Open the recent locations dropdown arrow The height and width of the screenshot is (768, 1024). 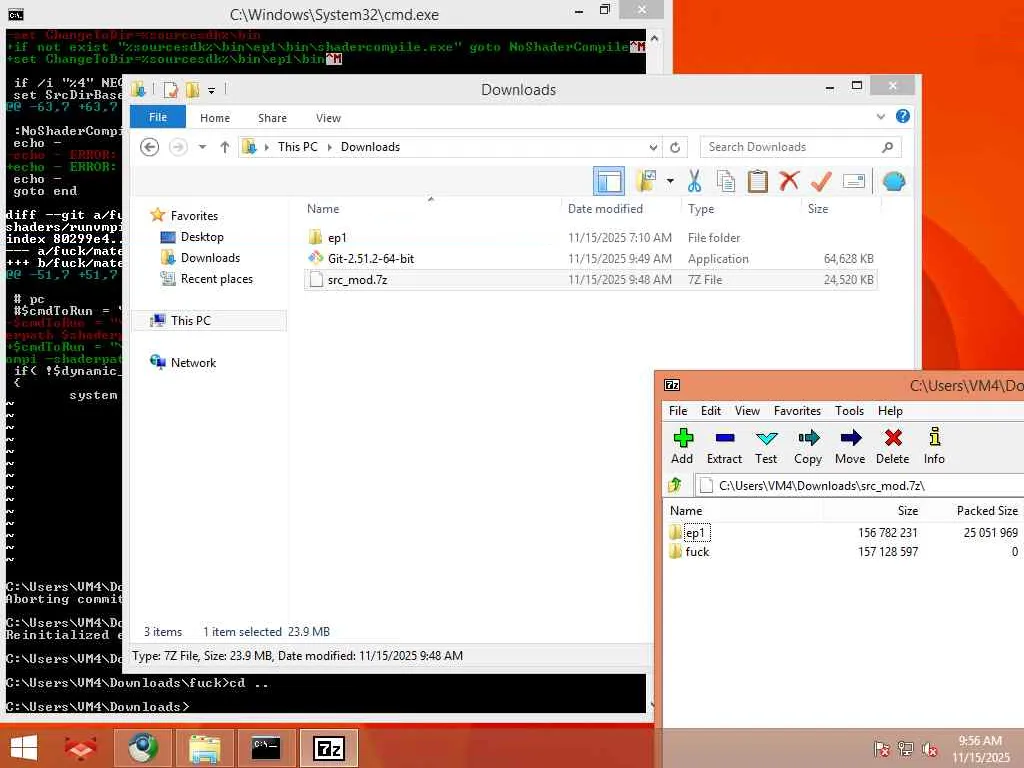(202, 147)
